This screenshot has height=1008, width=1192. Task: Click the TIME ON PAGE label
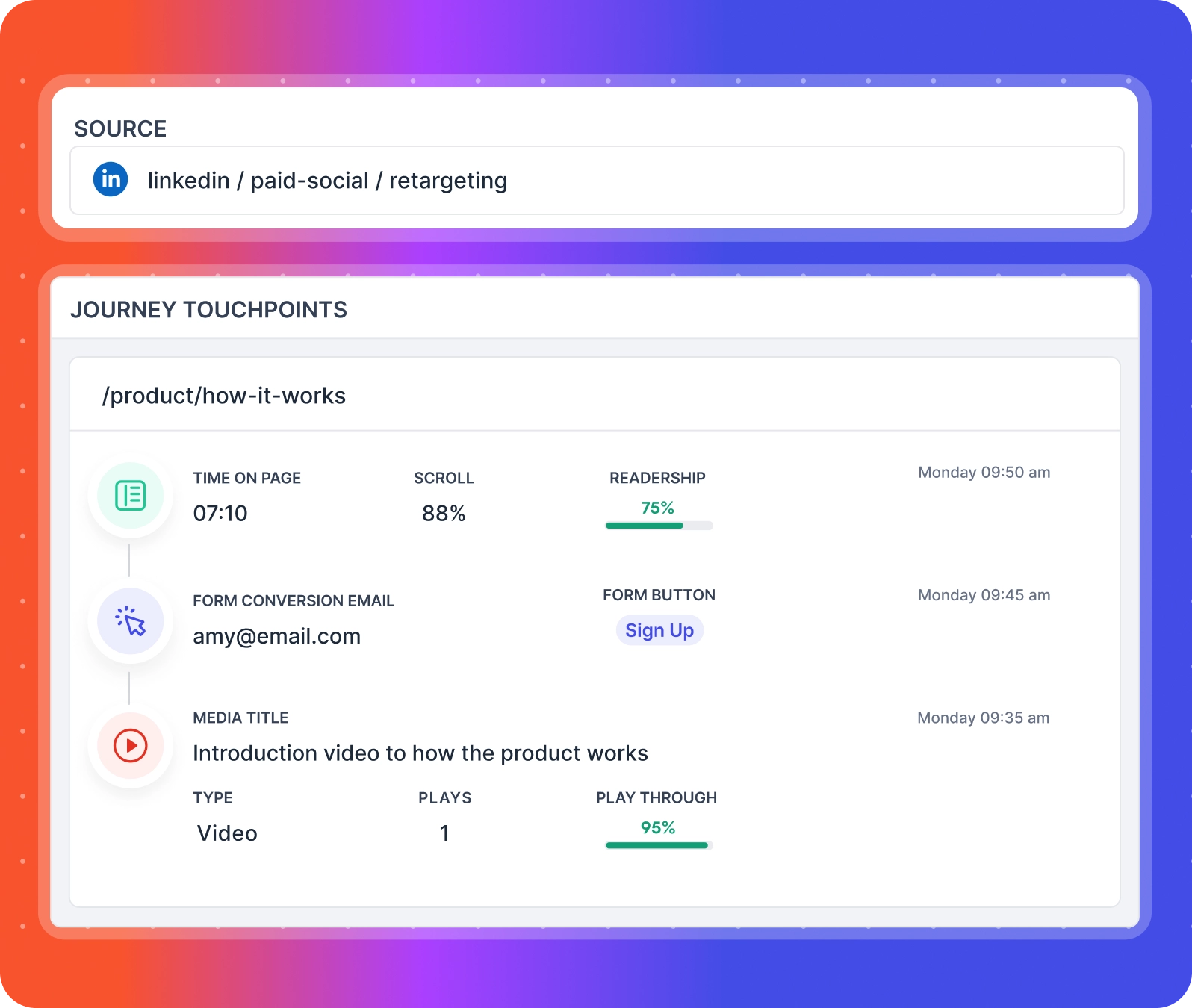click(247, 478)
